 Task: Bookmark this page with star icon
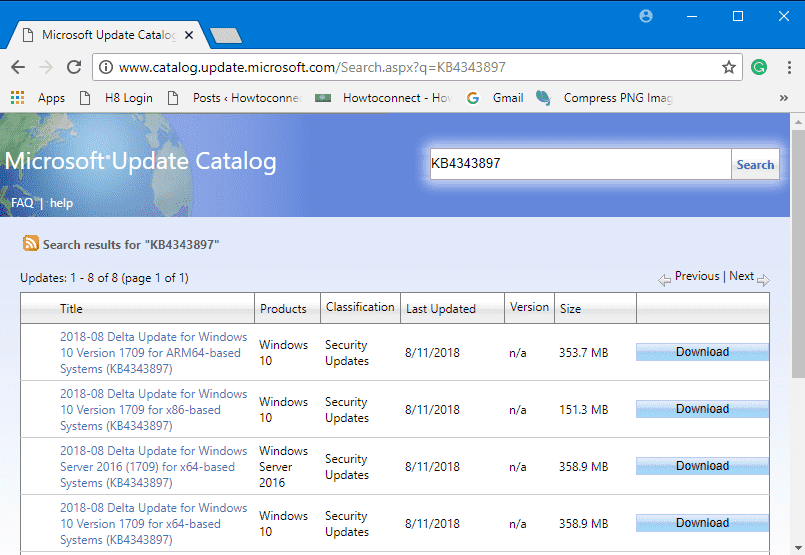[729, 67]
